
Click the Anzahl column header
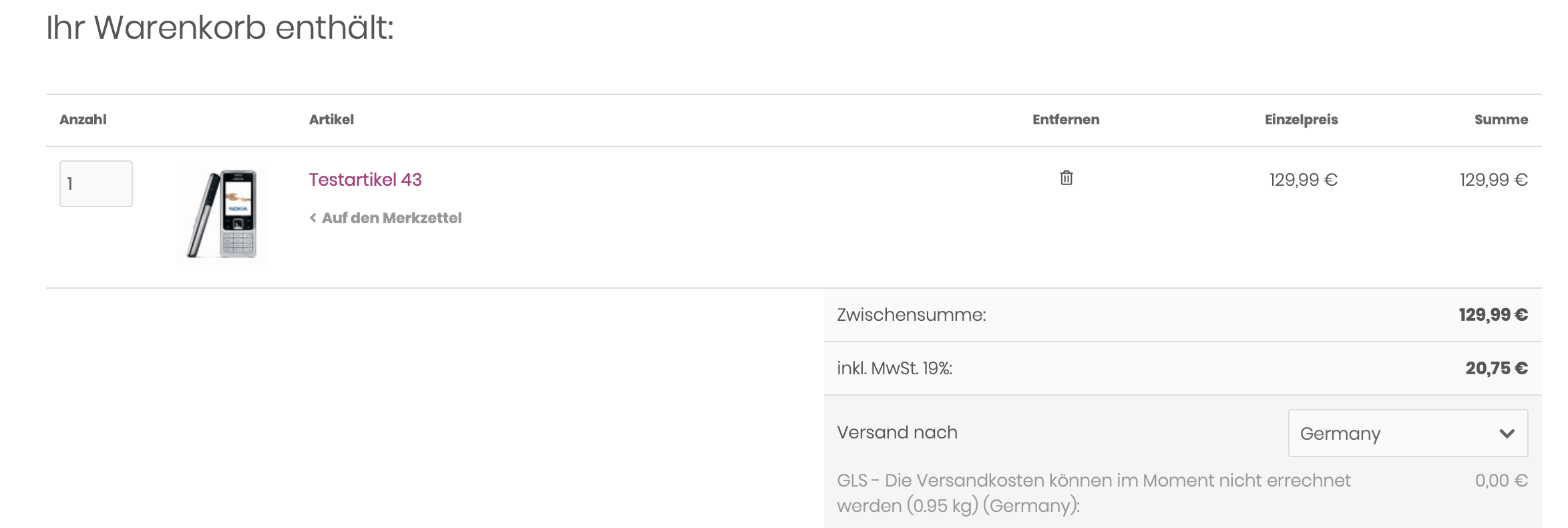coord(83,120)
